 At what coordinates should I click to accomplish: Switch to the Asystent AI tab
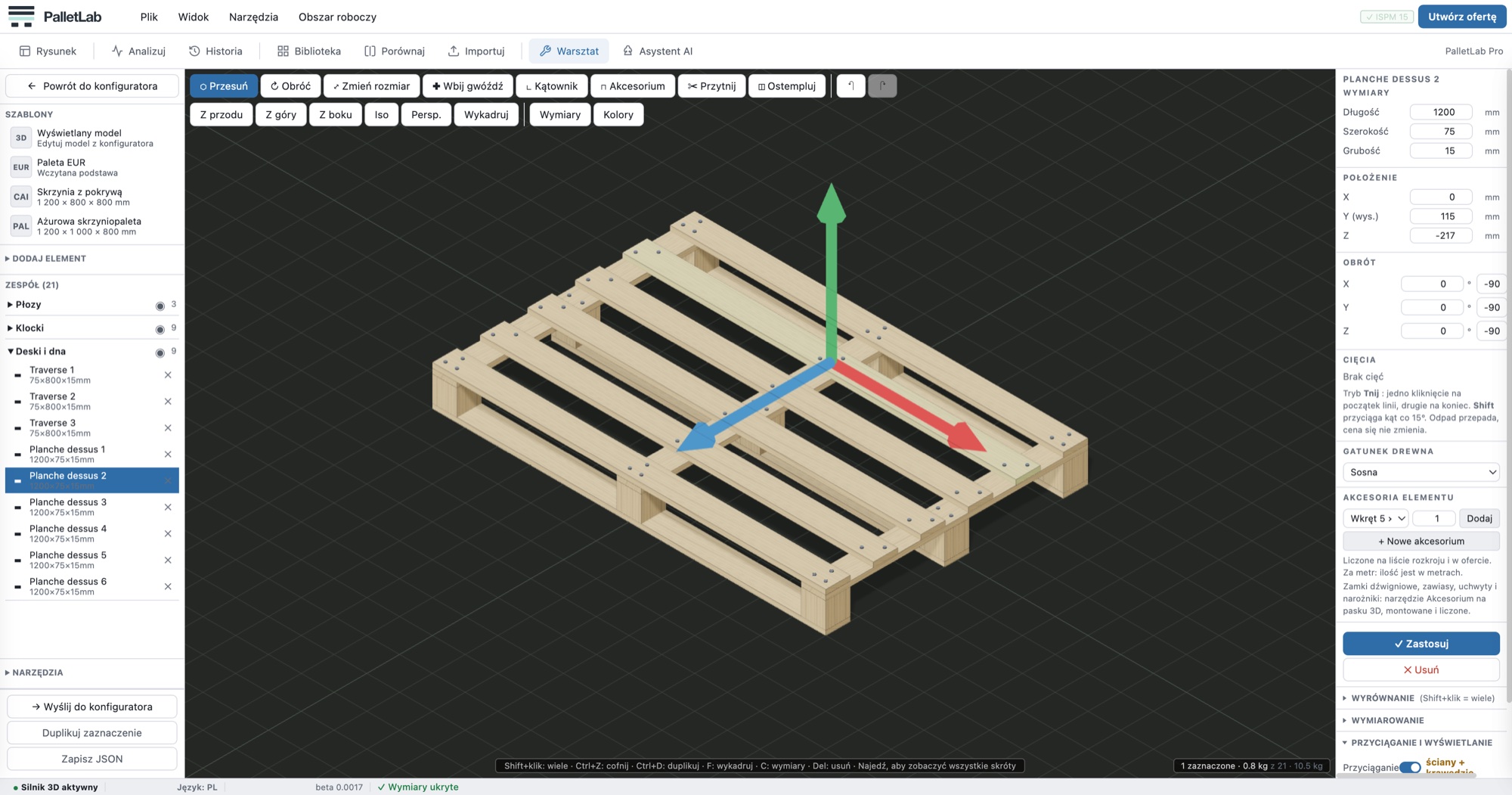(657, 51)
